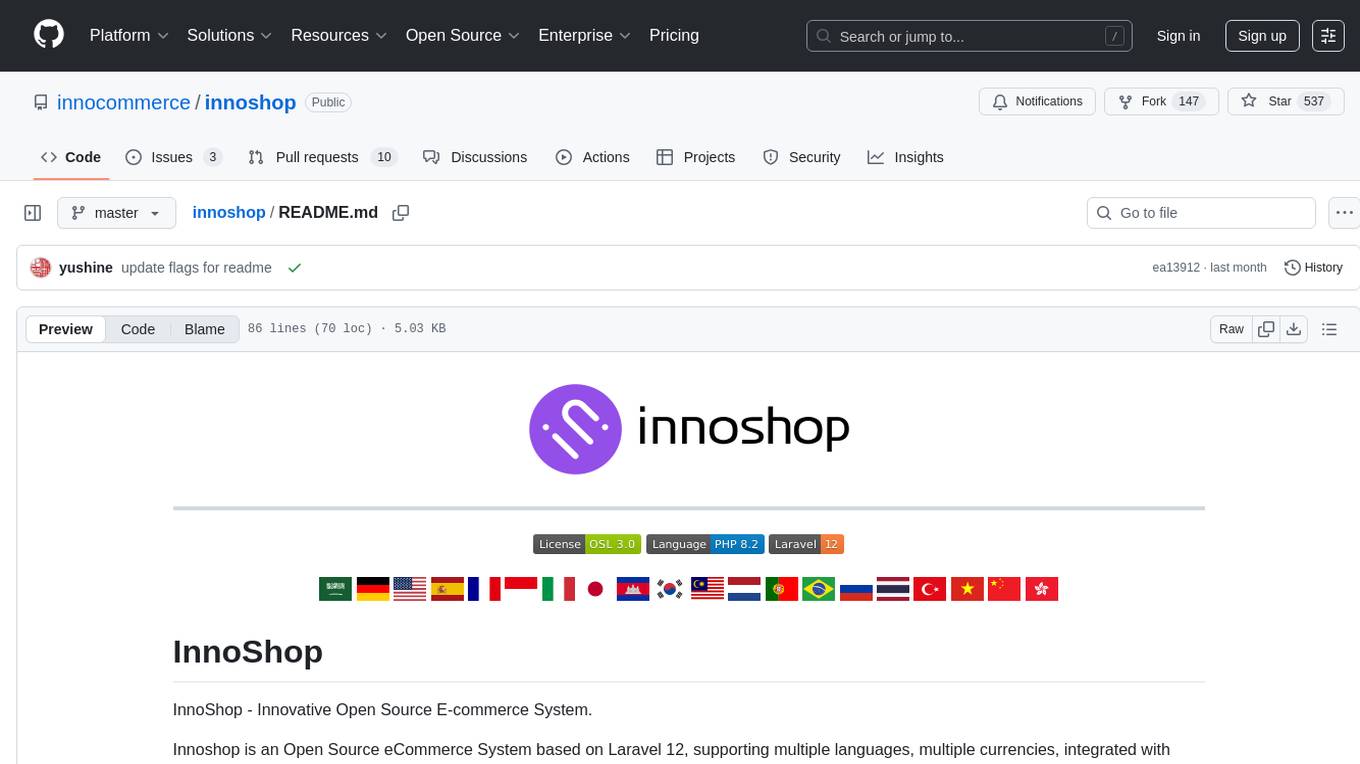Open the innocommerce owner link
The width and height of the screenshot is (1360, 764).
[124, 102]
